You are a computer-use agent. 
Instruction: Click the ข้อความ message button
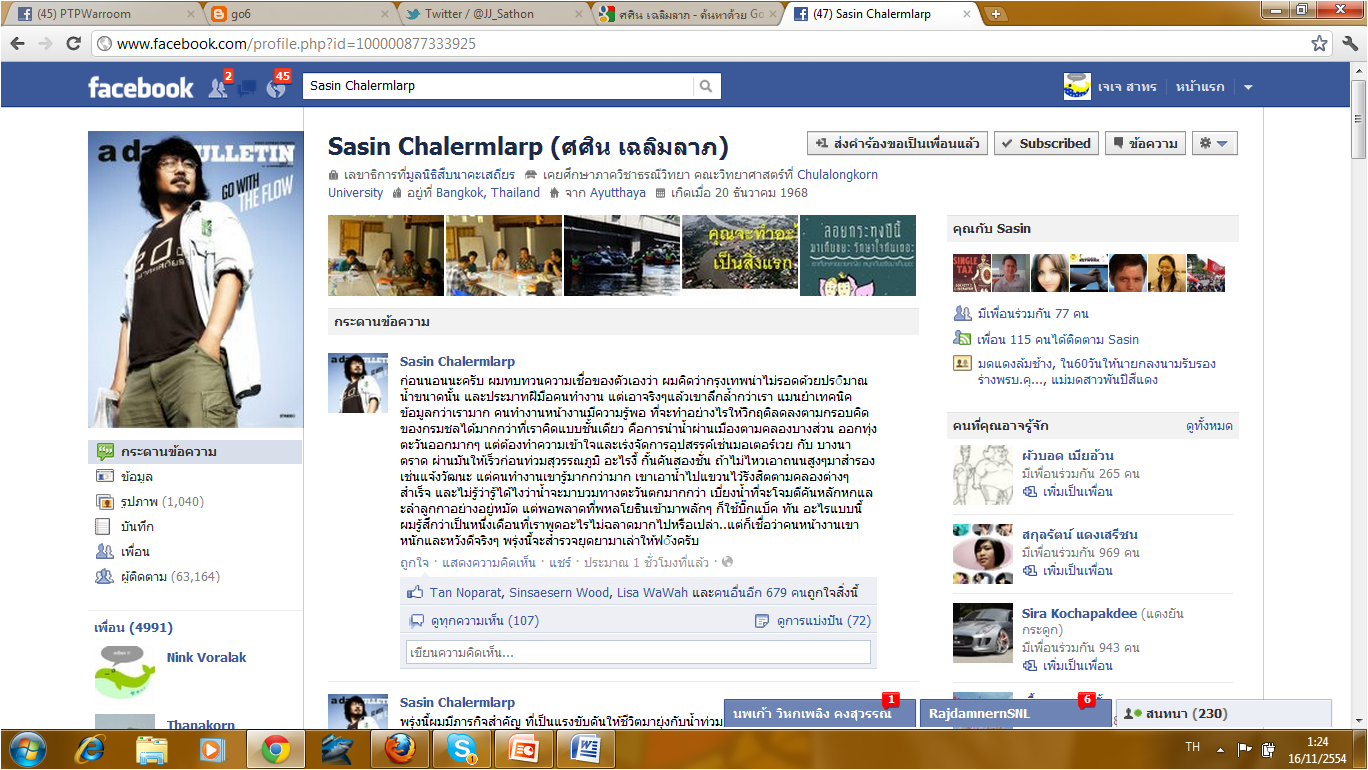(1145, 143)
